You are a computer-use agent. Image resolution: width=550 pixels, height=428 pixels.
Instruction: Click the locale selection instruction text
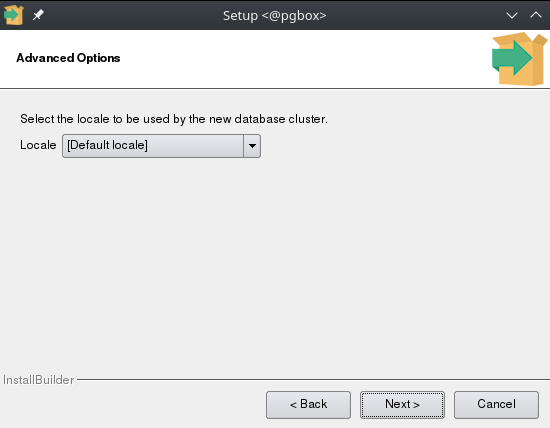pos(174,119)
